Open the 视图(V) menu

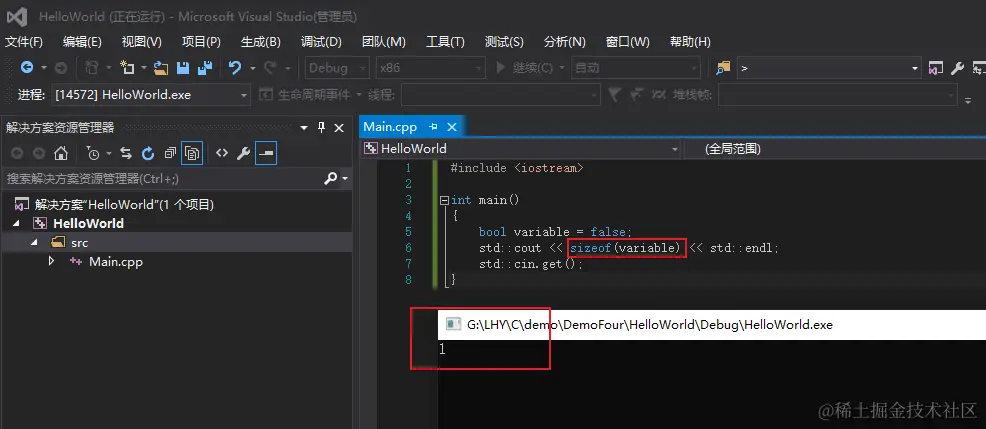click(141, 42)
